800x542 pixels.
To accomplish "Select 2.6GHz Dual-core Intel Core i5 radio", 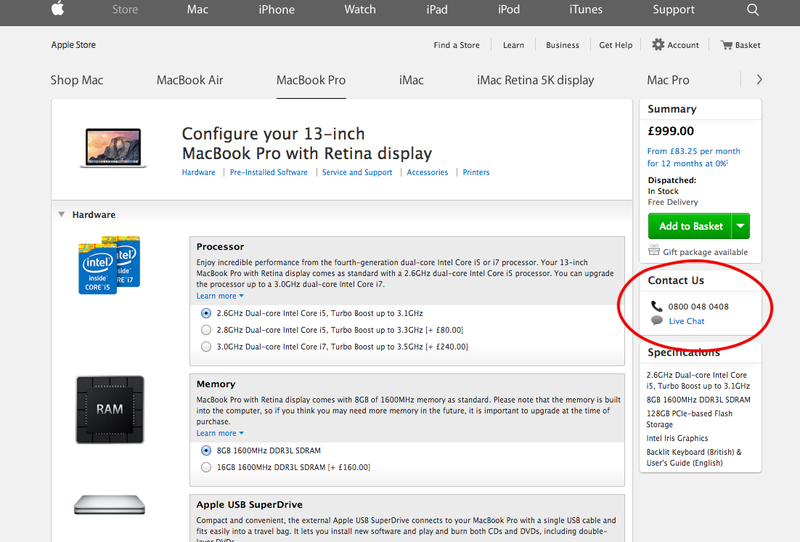I will coord(206,313).
